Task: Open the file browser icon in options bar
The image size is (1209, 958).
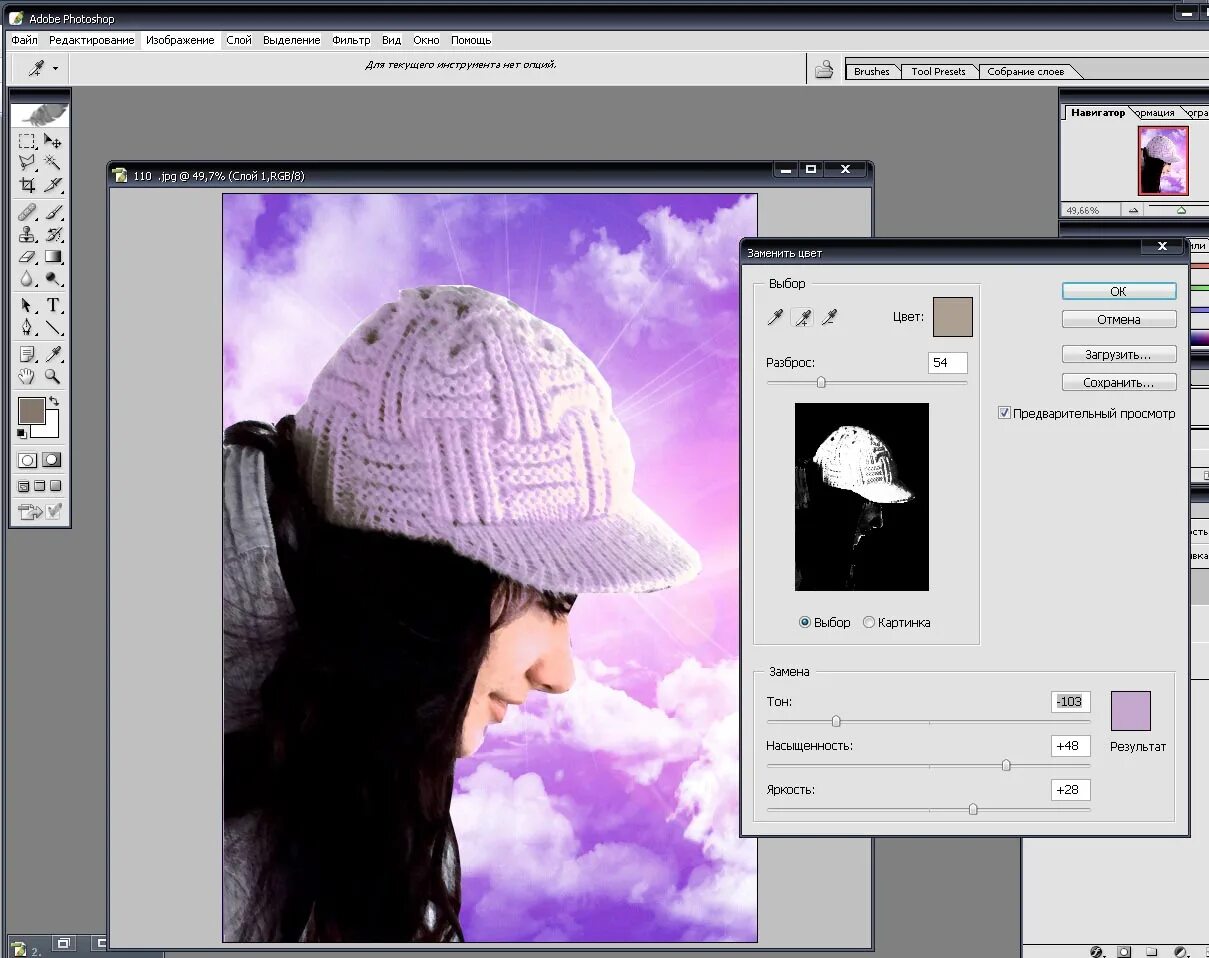Action: coord(824,69)
